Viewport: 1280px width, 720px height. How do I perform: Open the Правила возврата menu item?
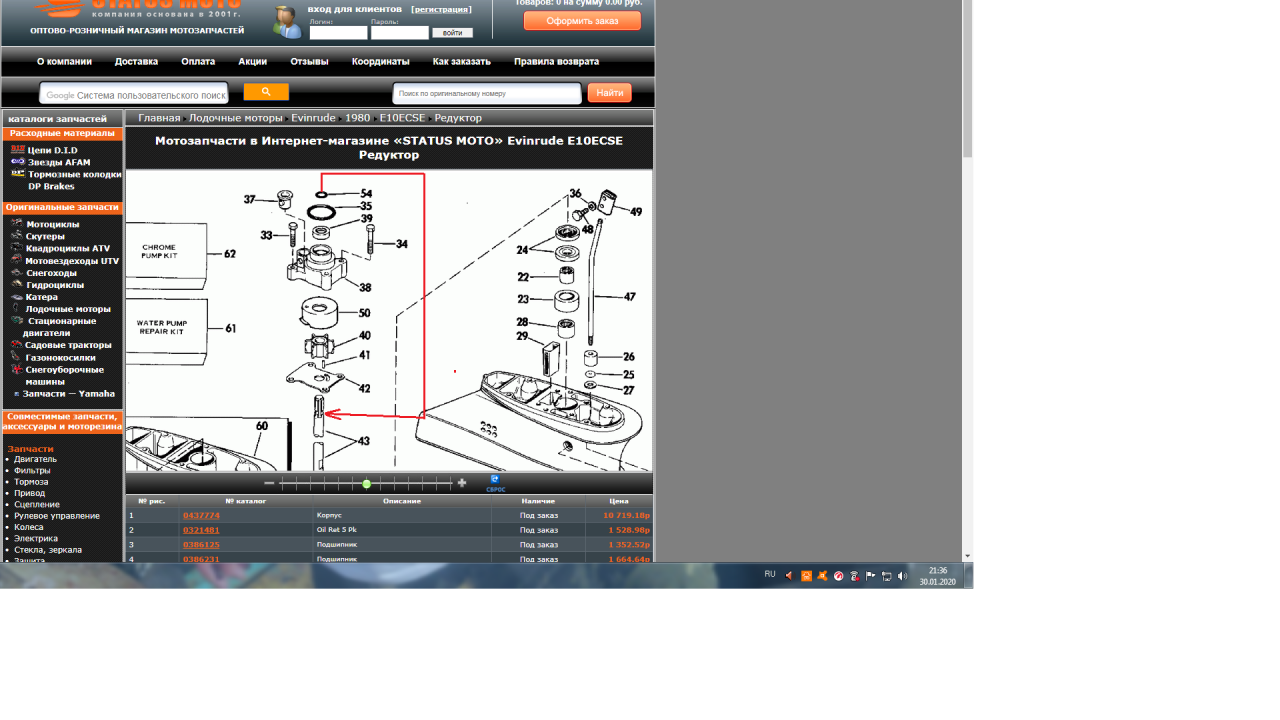coord(557,61)
